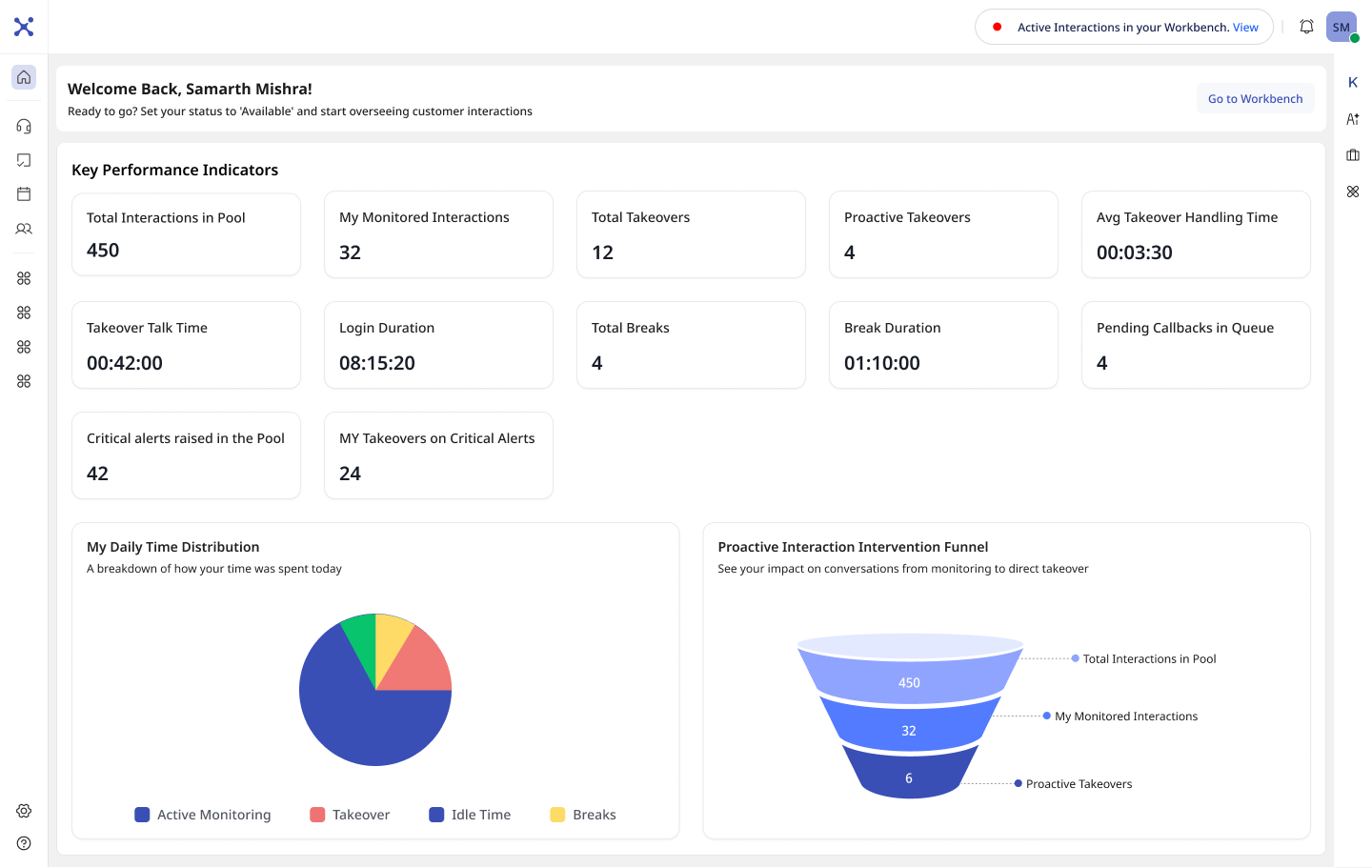
Task: Select the Total Interactions in Pool card
Action: coord(186,234)
